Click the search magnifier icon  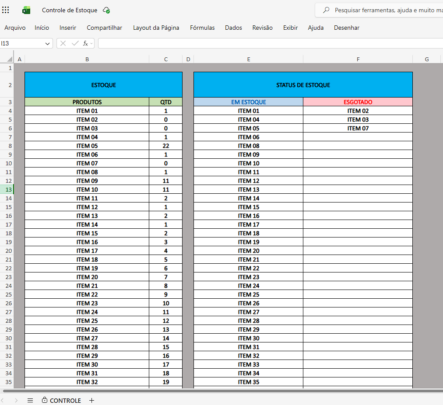326,10
